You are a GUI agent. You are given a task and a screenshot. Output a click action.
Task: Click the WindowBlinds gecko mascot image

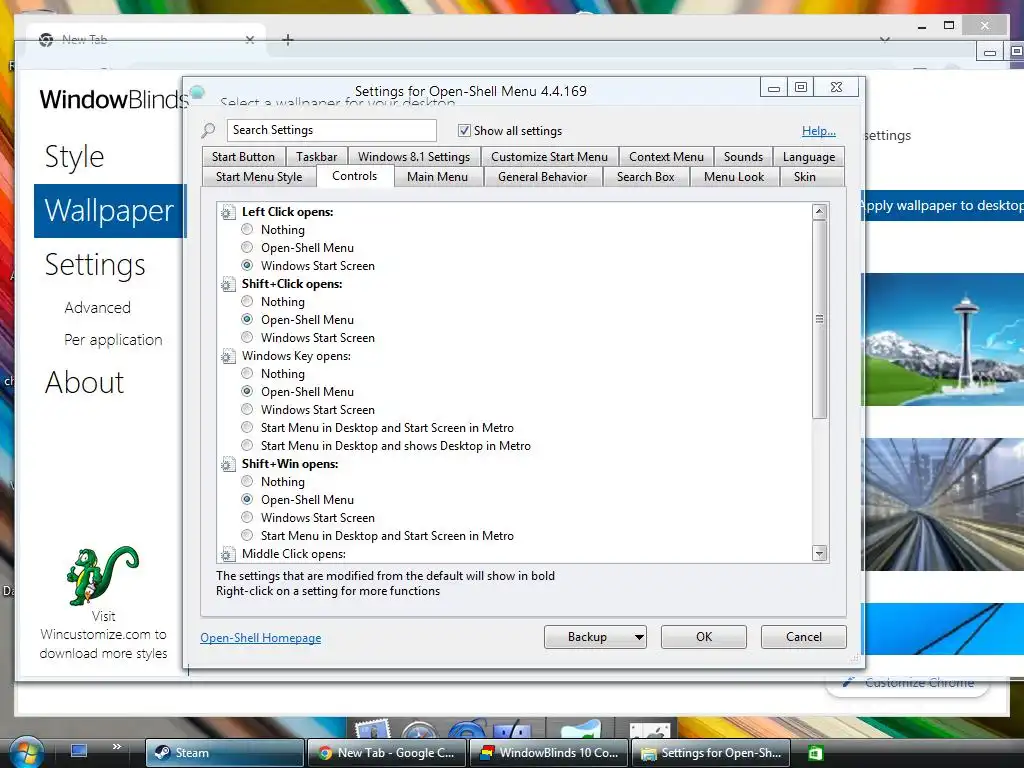pyautogui.click(x=103, y=575)
